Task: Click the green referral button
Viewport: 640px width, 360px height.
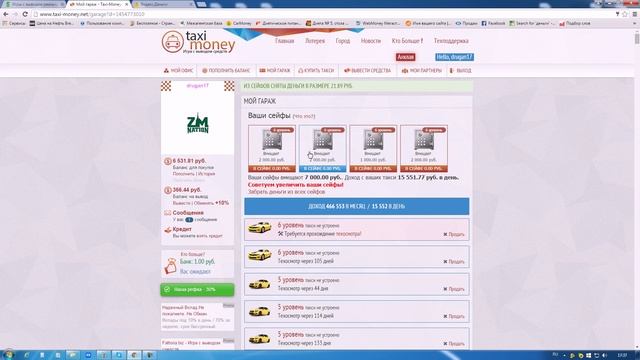Action: click(198, 289)
